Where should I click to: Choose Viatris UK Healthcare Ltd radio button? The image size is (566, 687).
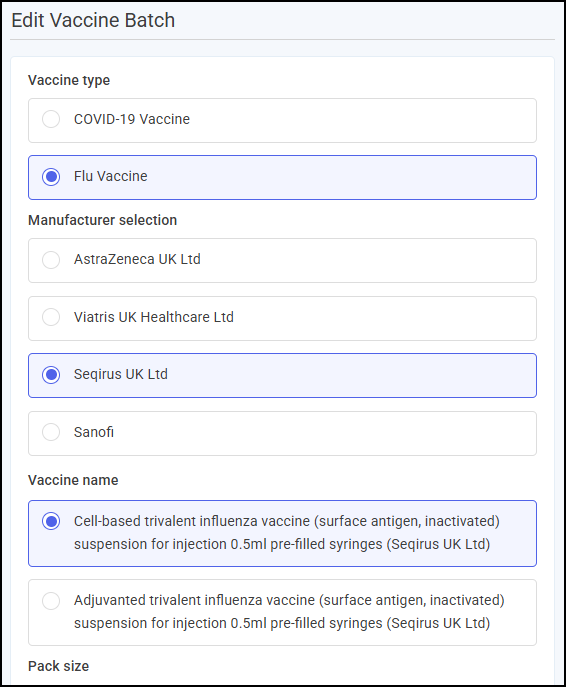51,317
